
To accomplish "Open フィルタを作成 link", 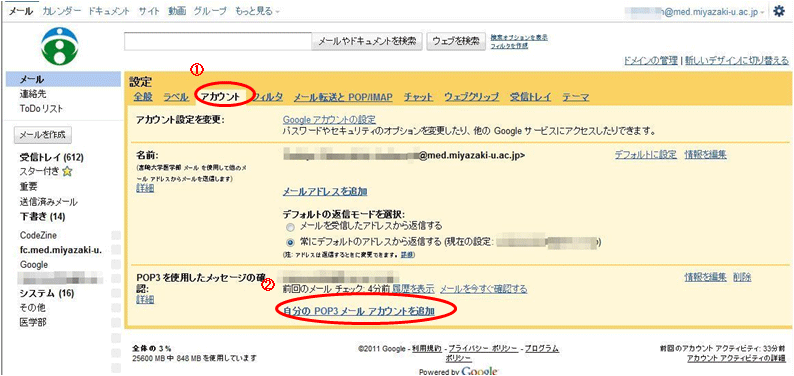I will tap(509, 46).
